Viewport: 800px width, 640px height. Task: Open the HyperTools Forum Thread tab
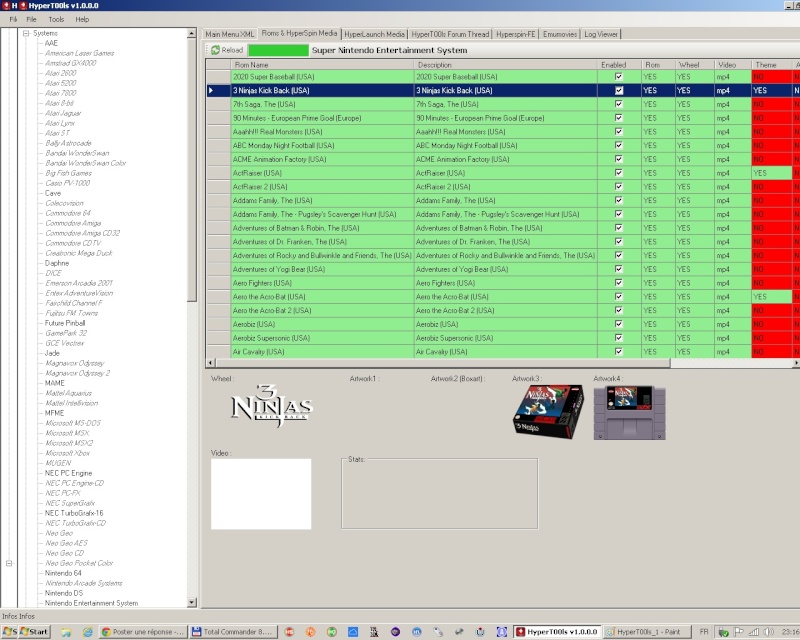pyautogui.click(x=450, y=34)
